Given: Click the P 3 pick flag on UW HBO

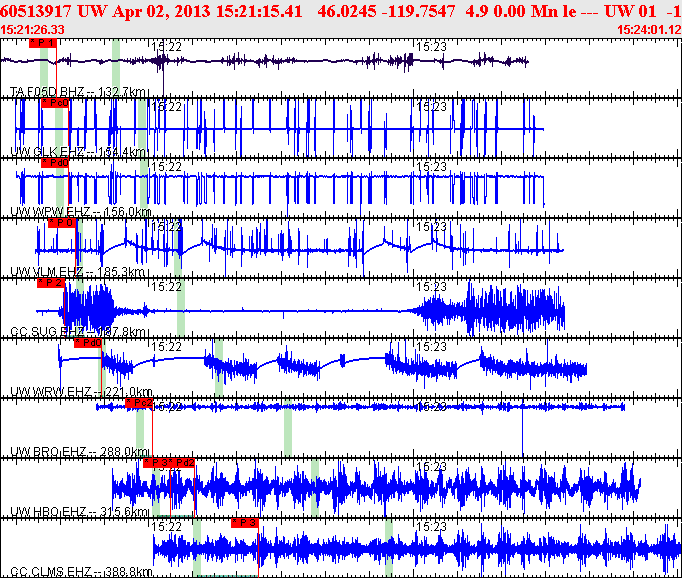Looking at the screenshot, I should [x=157, y=463].
